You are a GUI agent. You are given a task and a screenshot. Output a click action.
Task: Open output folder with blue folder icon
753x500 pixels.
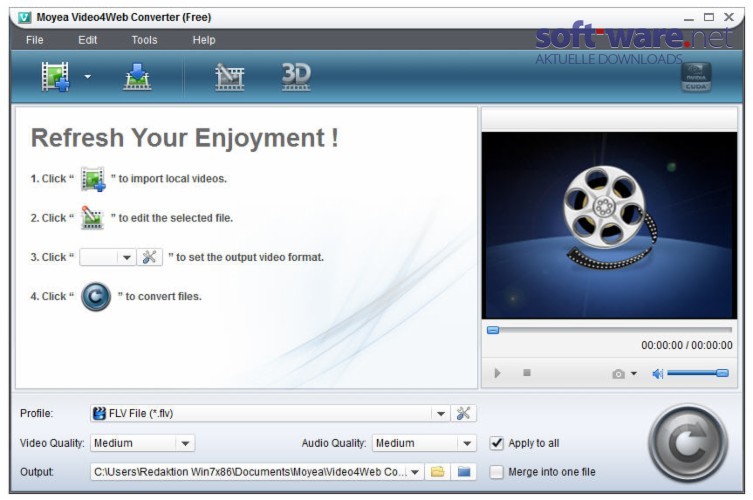point(464,472)
